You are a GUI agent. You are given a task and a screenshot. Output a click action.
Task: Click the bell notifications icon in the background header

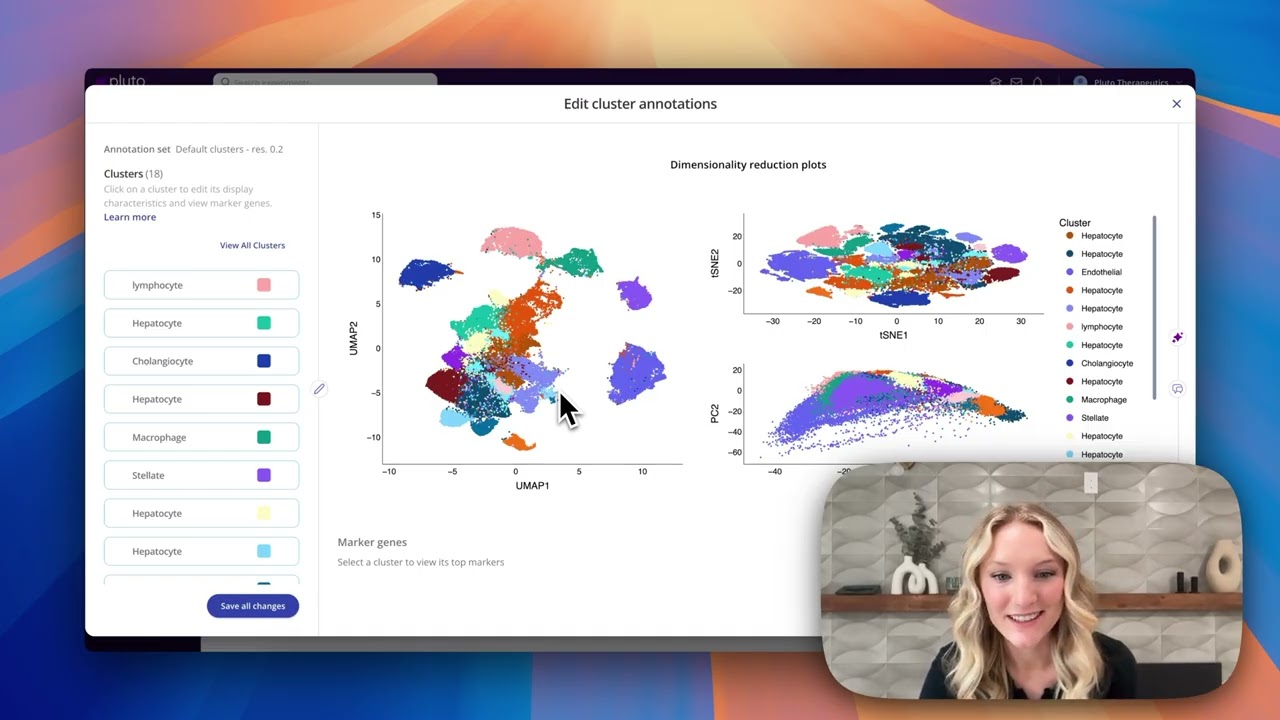pyautogui.click(x=1038, y=82)
